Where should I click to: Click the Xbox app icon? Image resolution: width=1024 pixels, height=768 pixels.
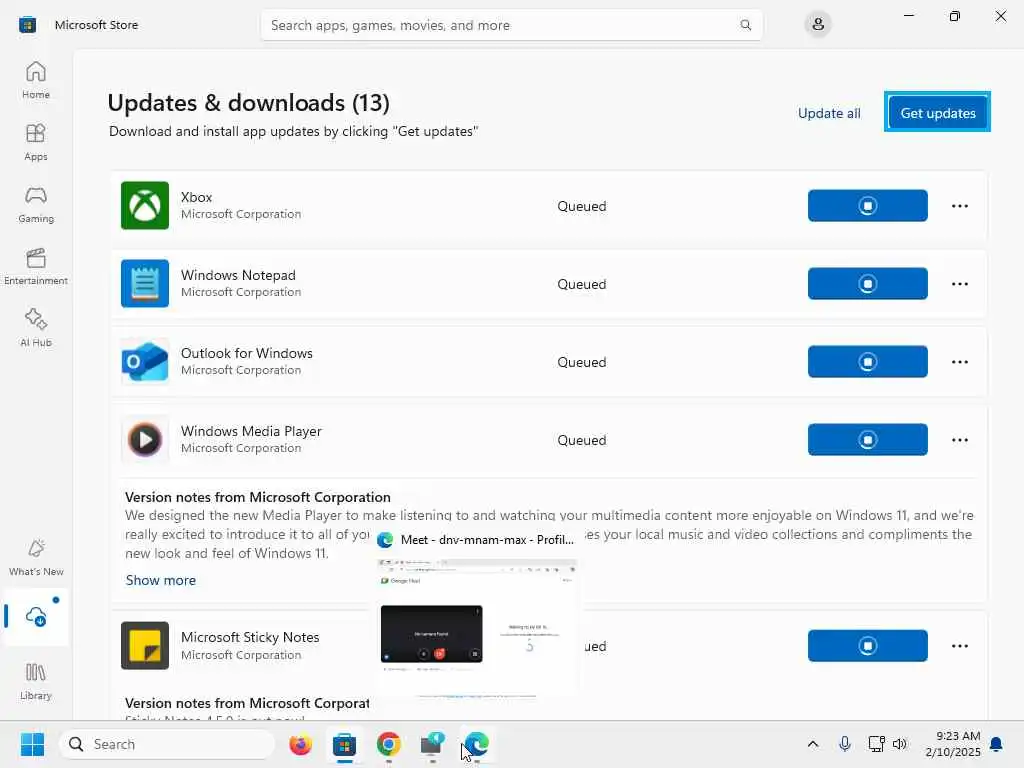coord(145,206)
